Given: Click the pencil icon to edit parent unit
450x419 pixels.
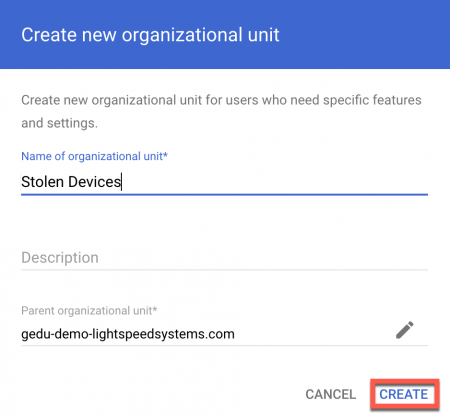Looking at the screenshot, I should click(x=405, y=330).
